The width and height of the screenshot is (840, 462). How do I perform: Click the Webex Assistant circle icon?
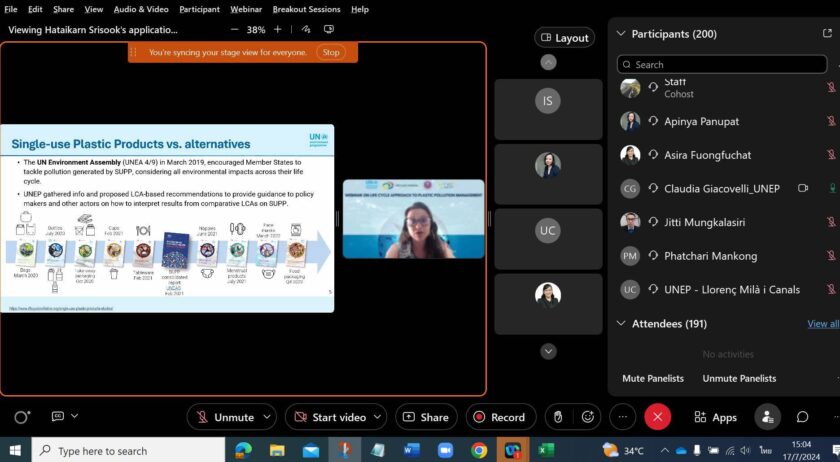pyautogui.click(x=22, y=417)
